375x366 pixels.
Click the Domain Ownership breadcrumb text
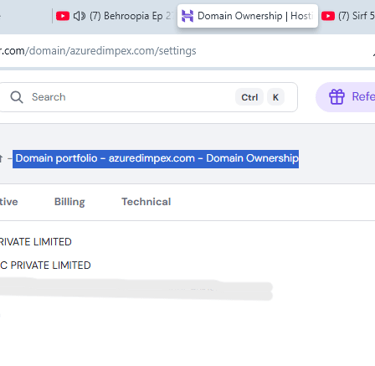[x=252, y=158]
